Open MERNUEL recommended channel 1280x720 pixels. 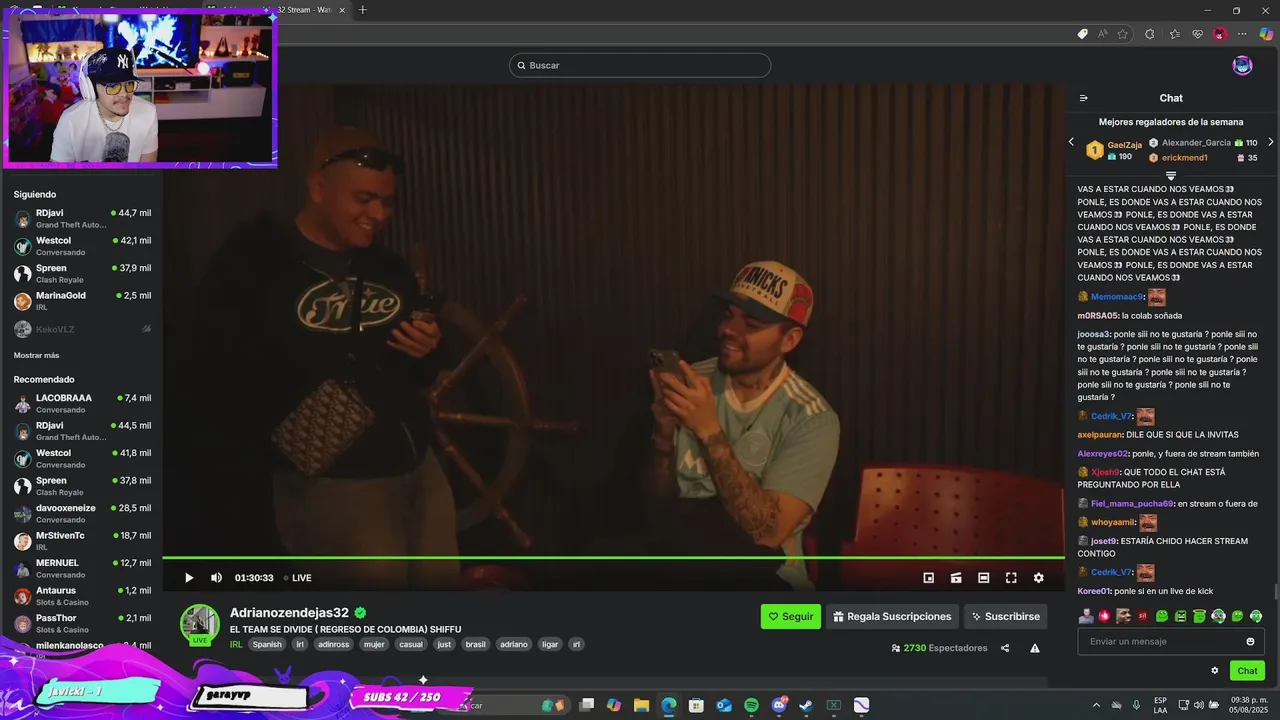(x=82, y=568)
